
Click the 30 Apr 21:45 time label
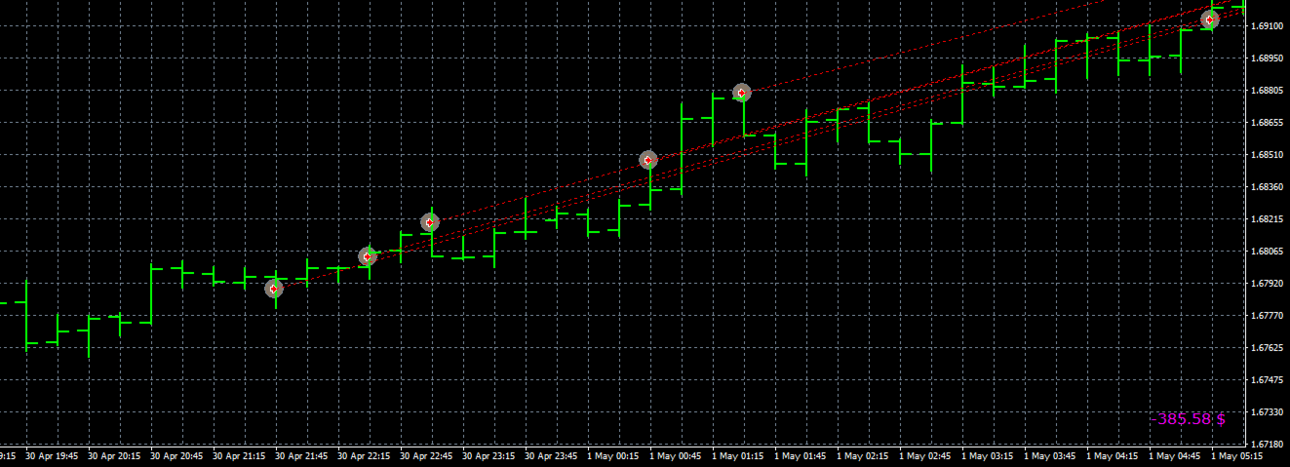tap(302, 456)
